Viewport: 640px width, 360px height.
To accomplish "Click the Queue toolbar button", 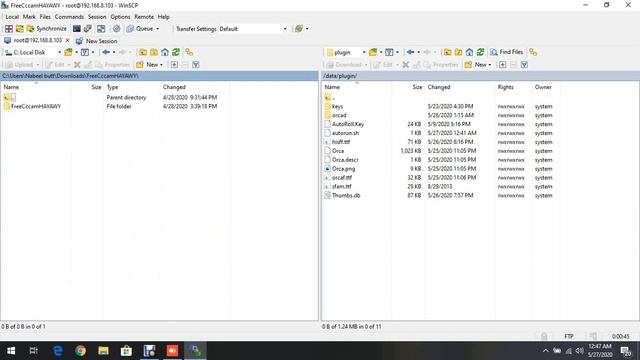I will click(140, 29).
